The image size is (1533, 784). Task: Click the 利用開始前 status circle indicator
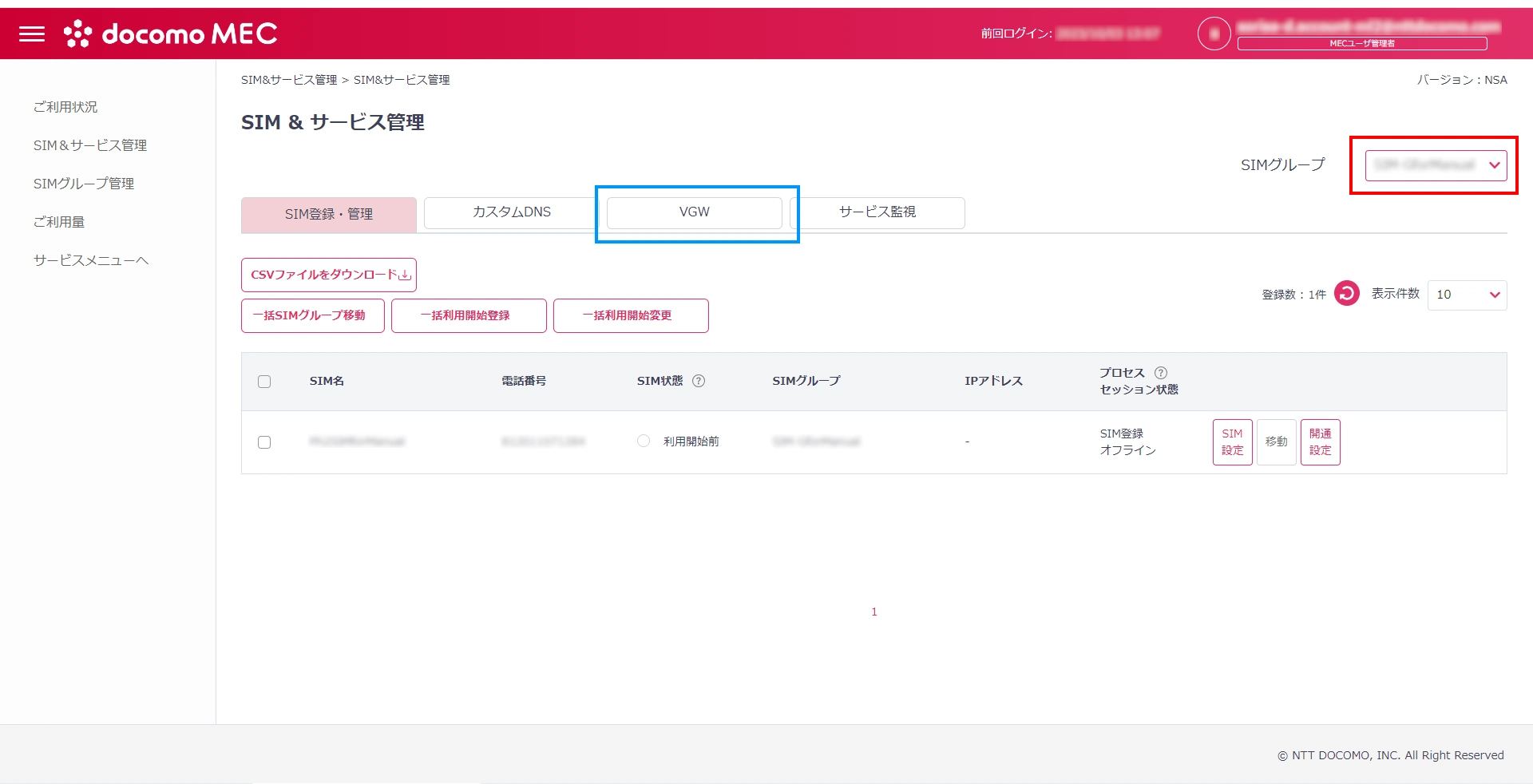click(x=644, y=441)
